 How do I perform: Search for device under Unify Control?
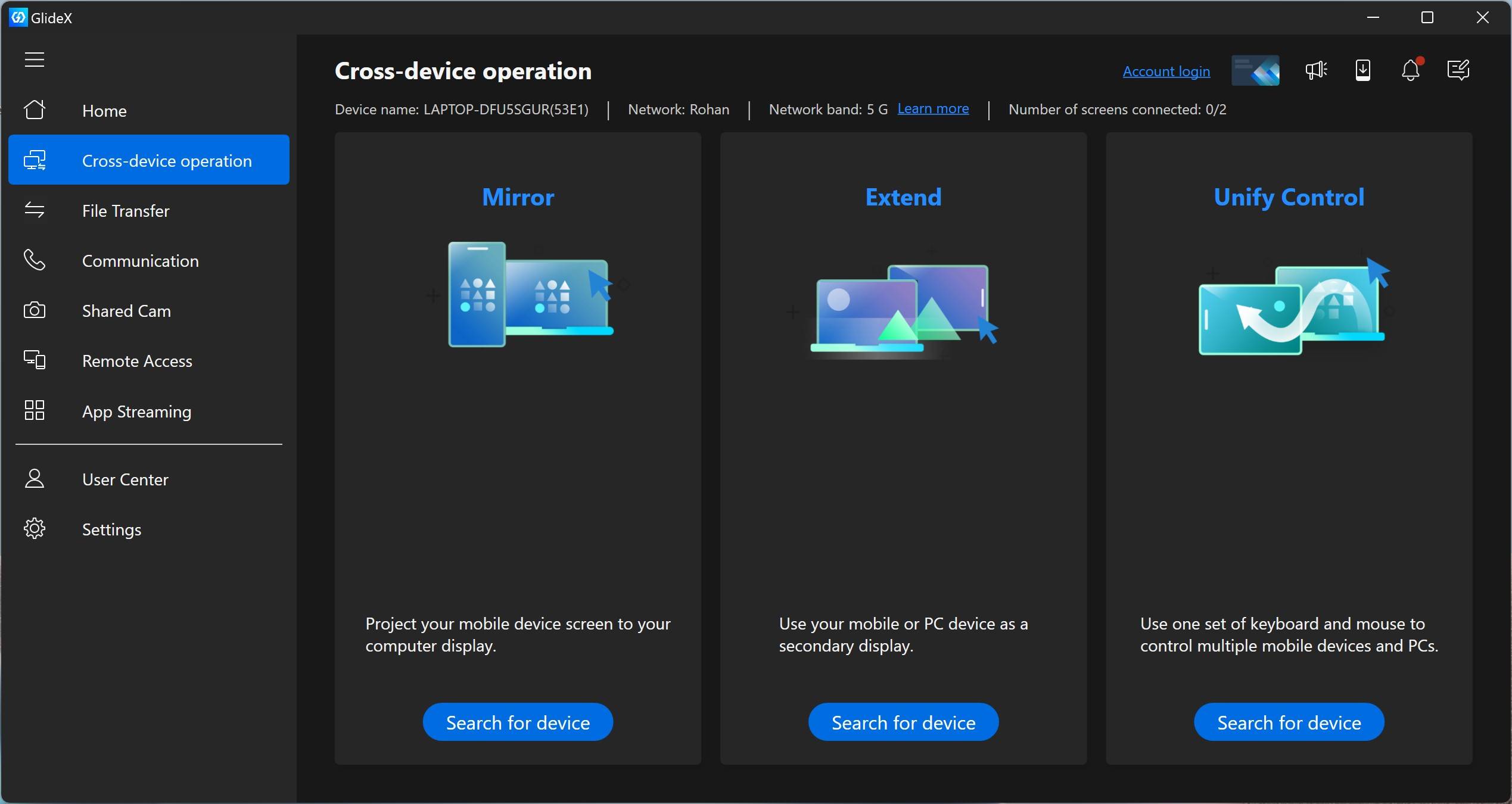pos(1289,722)
